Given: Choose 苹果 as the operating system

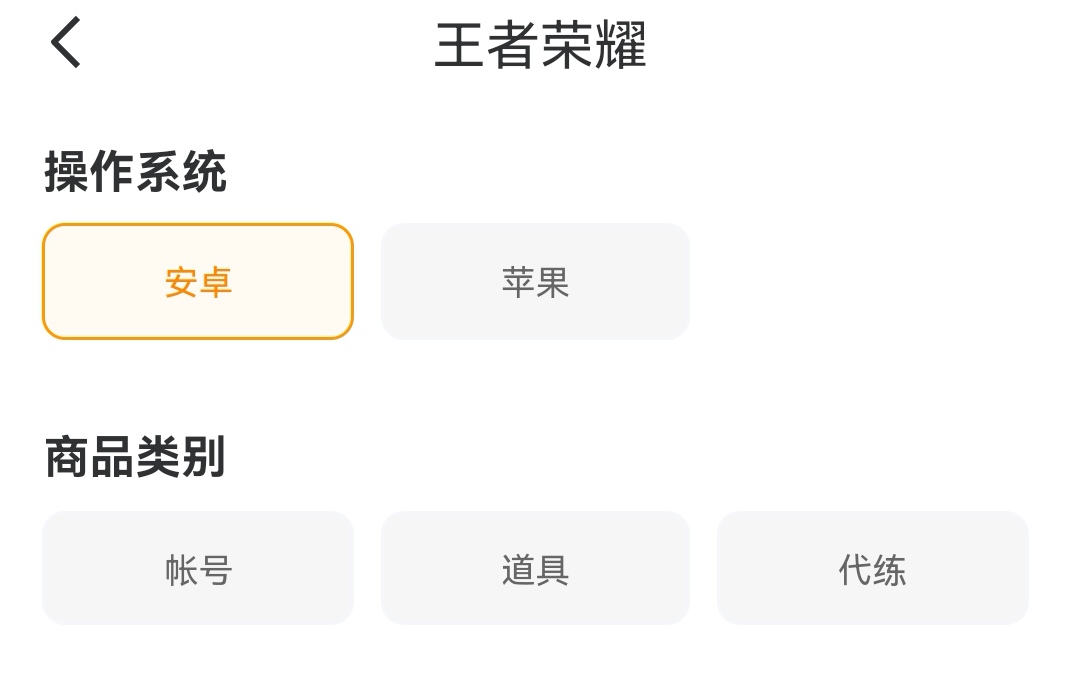Looking at the screenshot, I should click(x=535, y=282).
